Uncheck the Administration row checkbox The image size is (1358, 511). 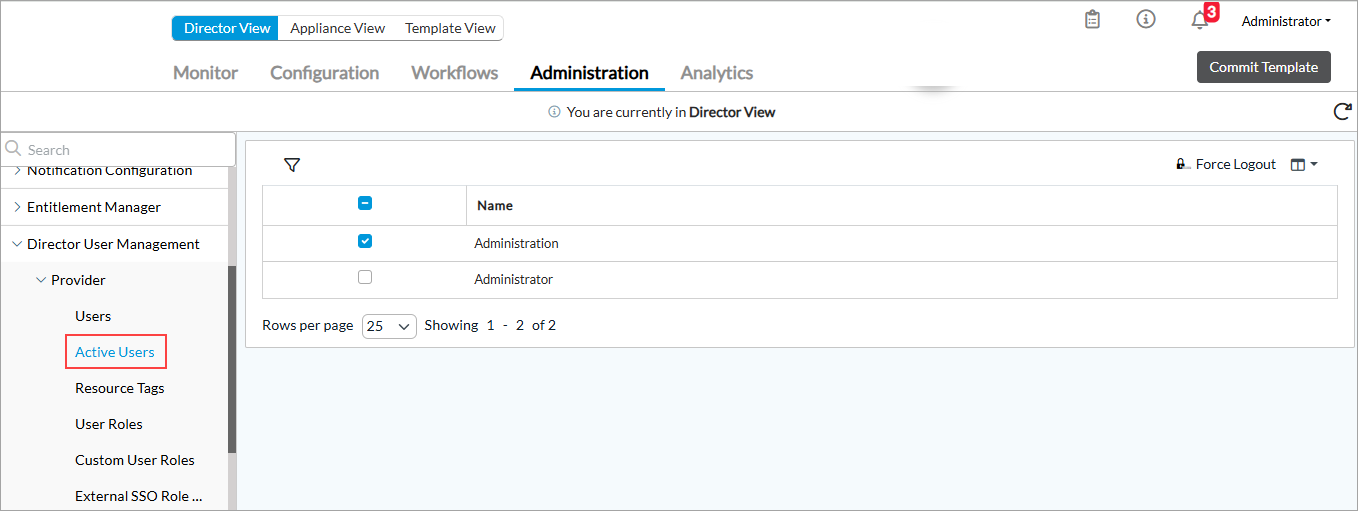point(365,241)
